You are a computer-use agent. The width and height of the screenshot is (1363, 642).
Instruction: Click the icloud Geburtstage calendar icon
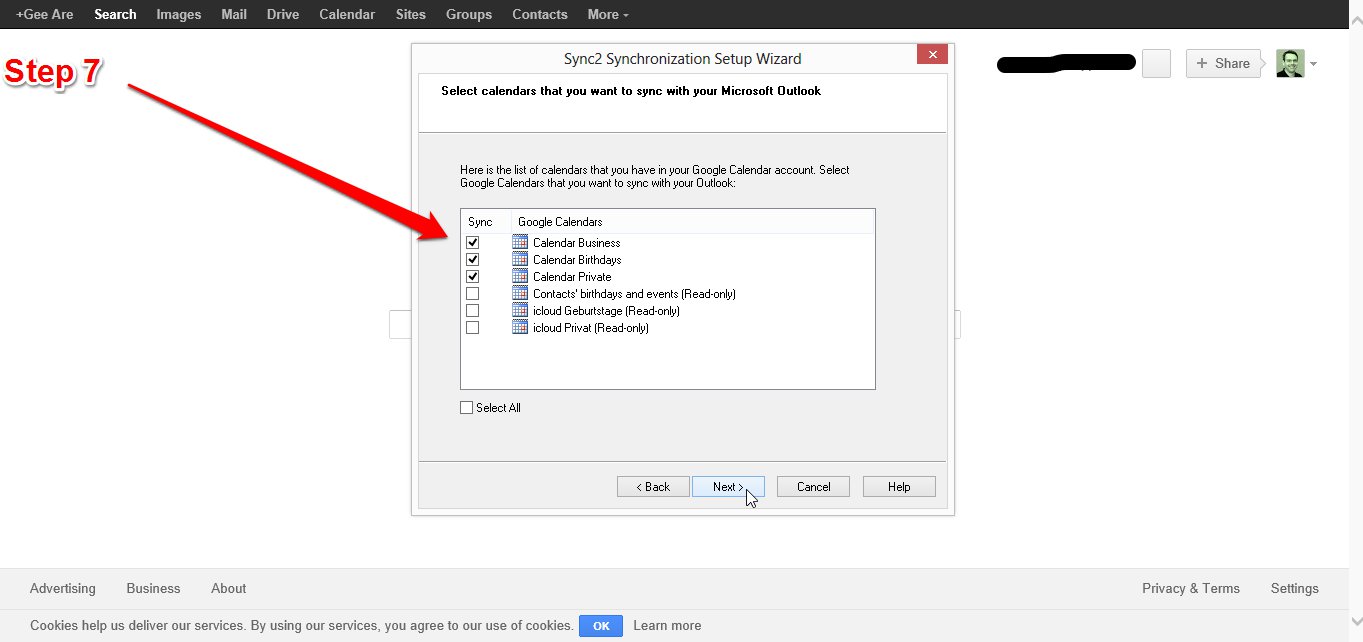[519, 310]
